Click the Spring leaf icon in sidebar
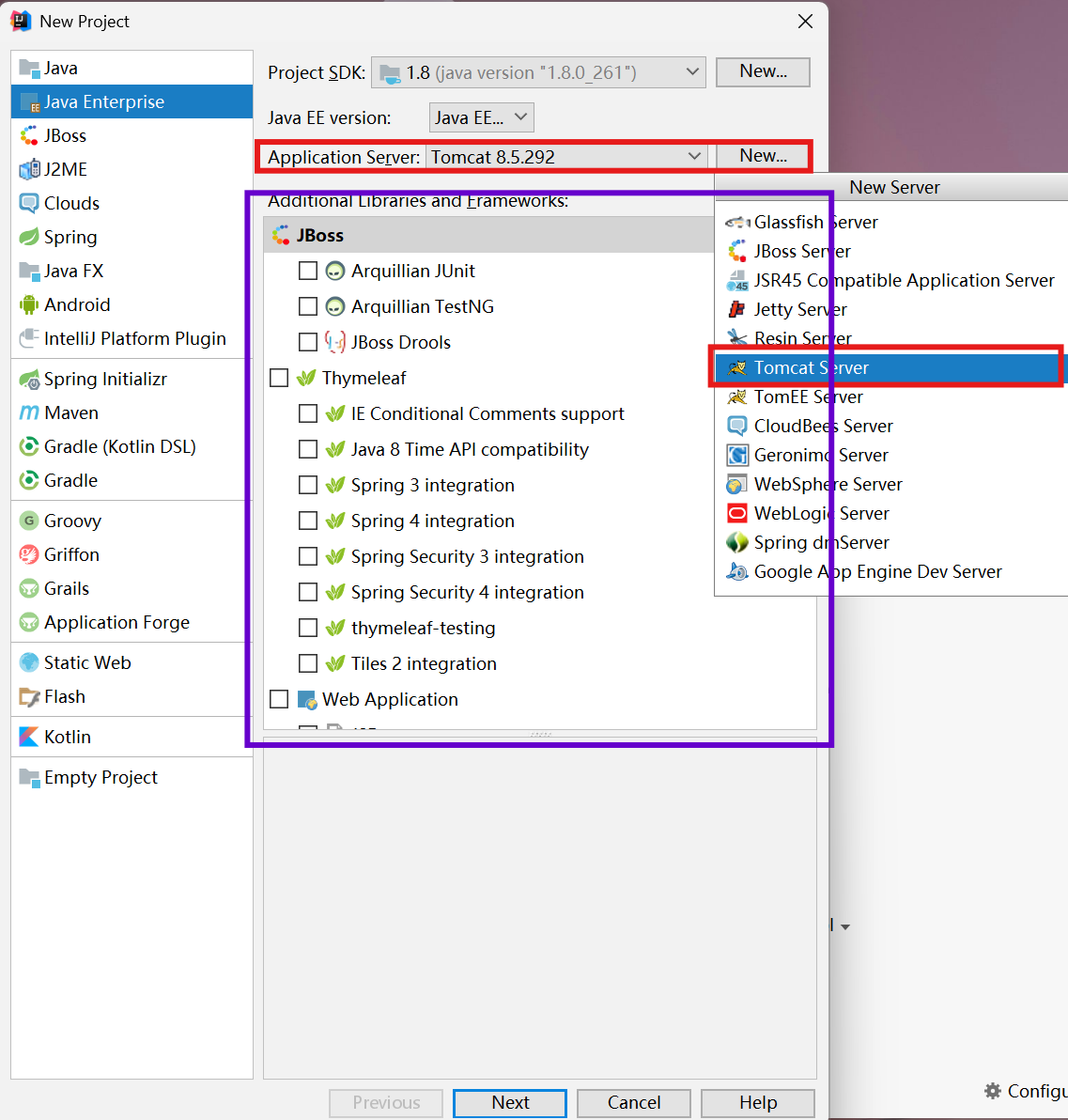The width and height of the screenshot is (1068, 1120). (29, 237)
